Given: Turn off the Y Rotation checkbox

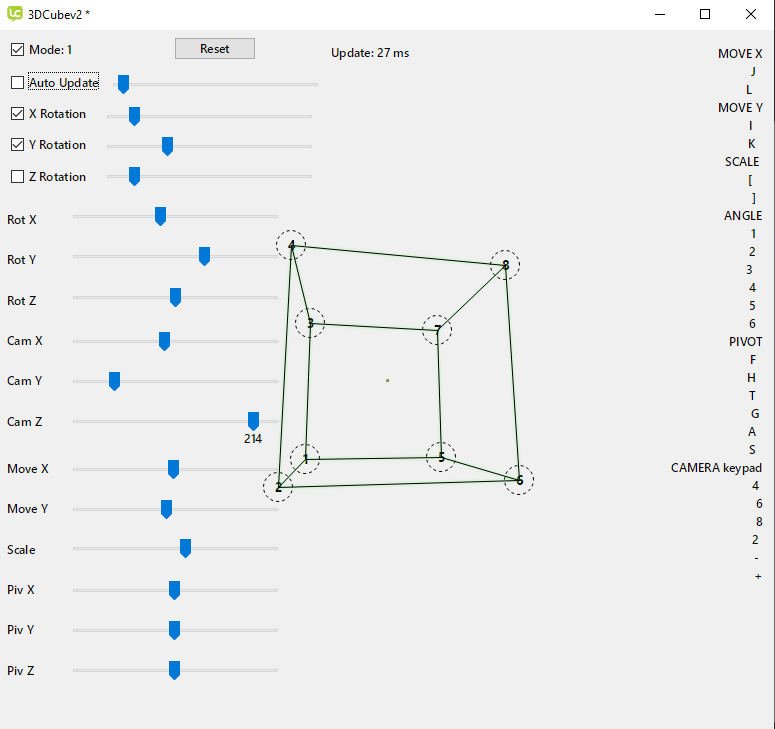Looking at the screenshot, I should [x=18, y=145].
